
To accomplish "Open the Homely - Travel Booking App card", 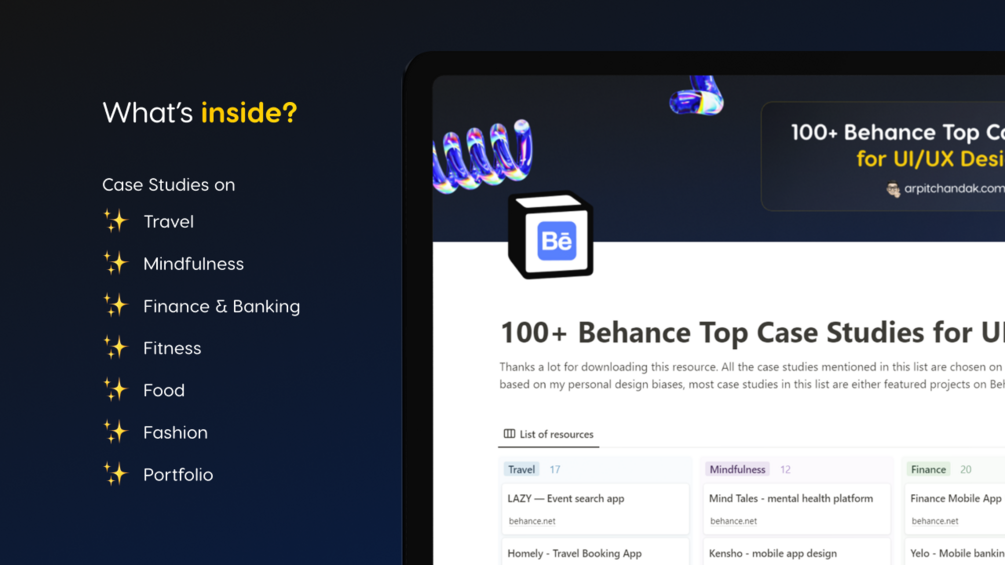I will coord(595,553).
